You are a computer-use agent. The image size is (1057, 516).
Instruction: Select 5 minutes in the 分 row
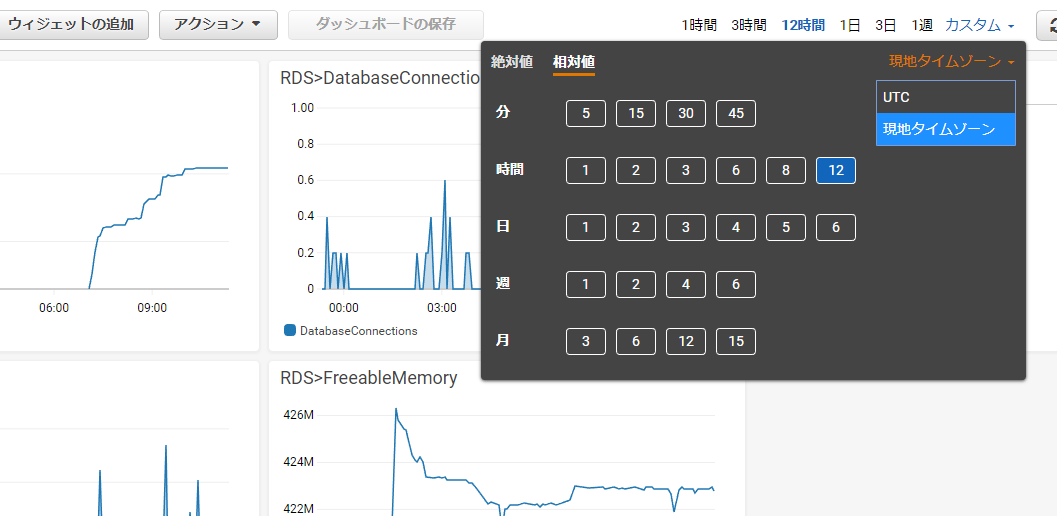click(586, 113)
